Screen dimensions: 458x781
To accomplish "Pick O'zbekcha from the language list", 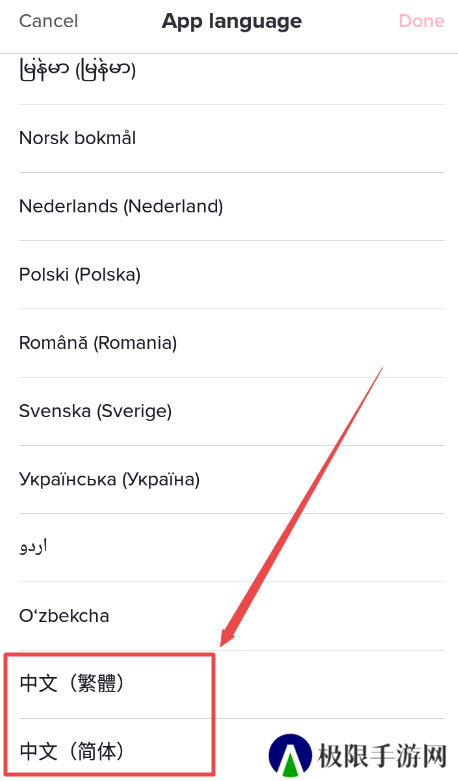I will (x=231, y=616).
